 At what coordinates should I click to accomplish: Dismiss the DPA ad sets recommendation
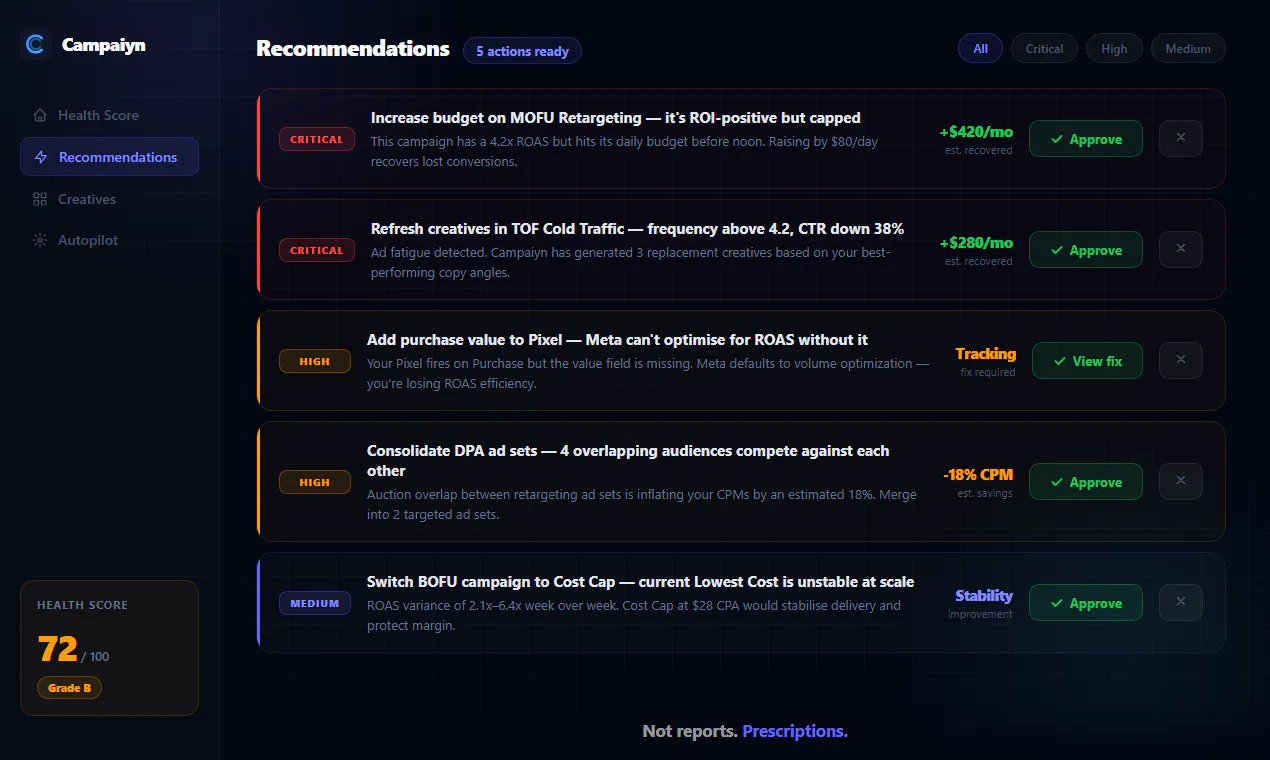1180,481
